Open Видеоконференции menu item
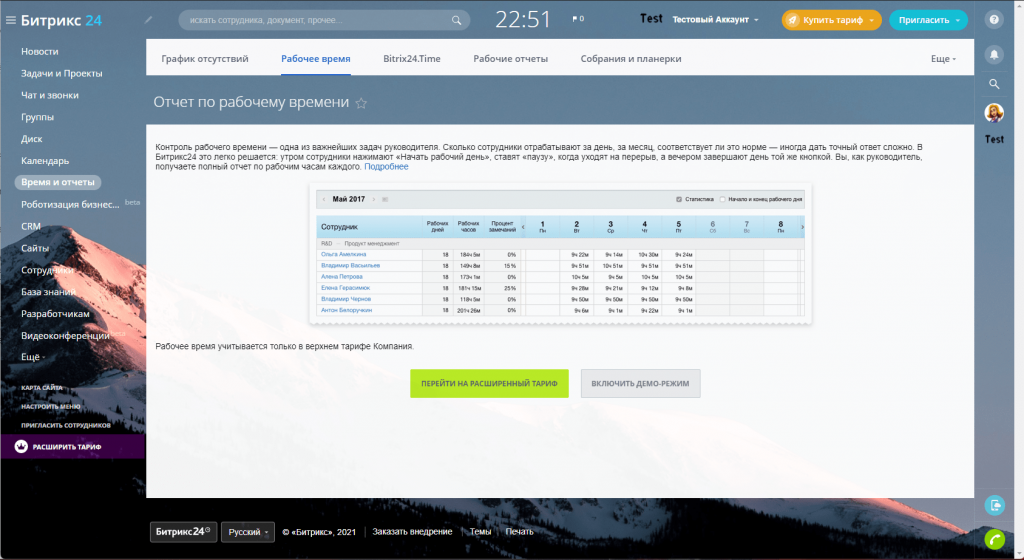This screenshot has height=560, width=1024. (x=65, y=335)
